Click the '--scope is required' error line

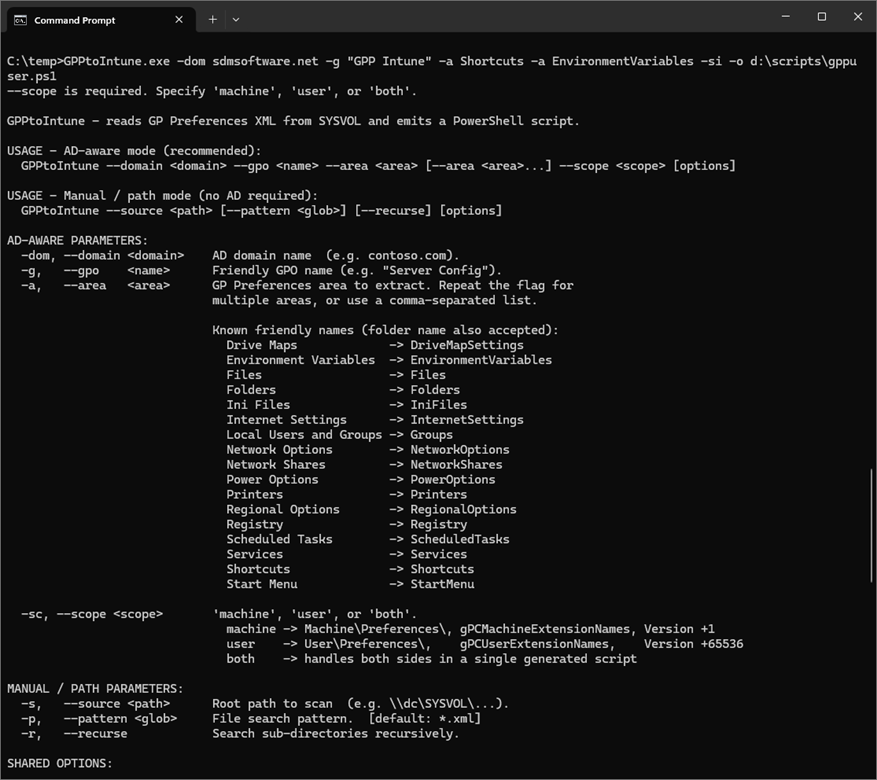tap(212, 91)
